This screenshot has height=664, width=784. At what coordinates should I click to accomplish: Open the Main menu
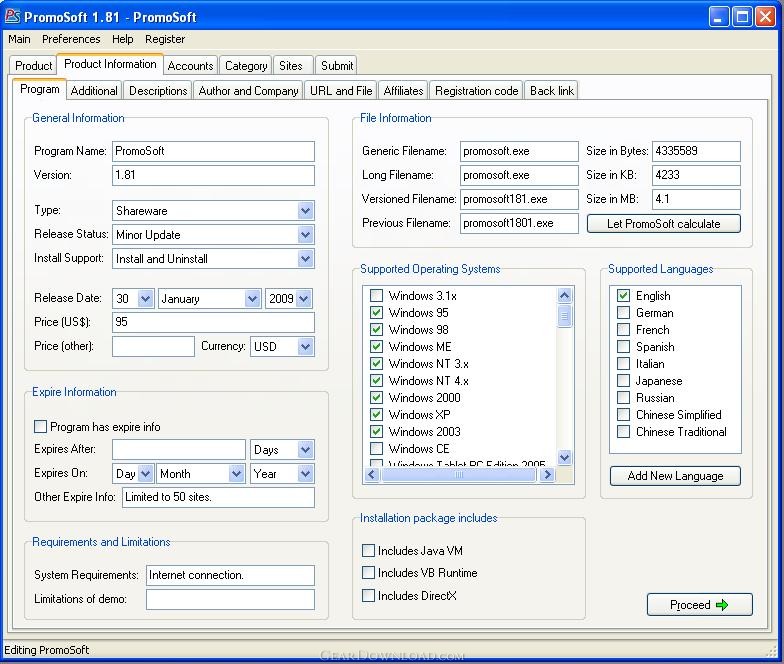(x=19, y=39)
